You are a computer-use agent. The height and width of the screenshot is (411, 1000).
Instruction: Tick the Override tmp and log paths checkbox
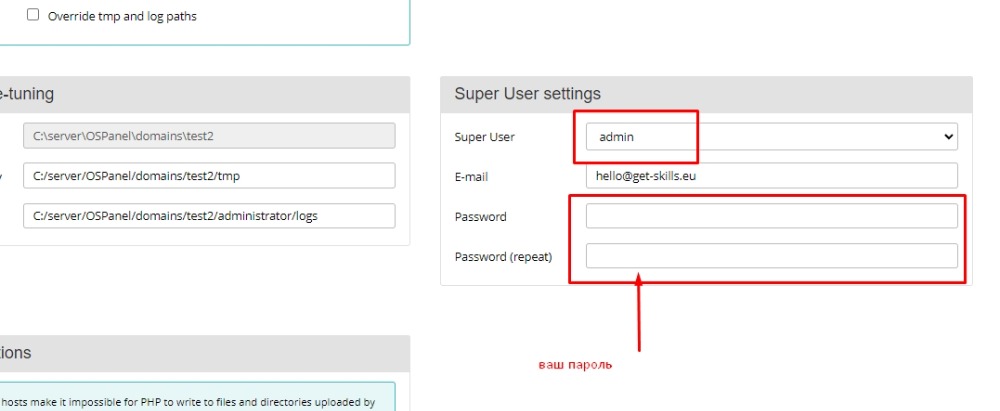tap(33, 16)
